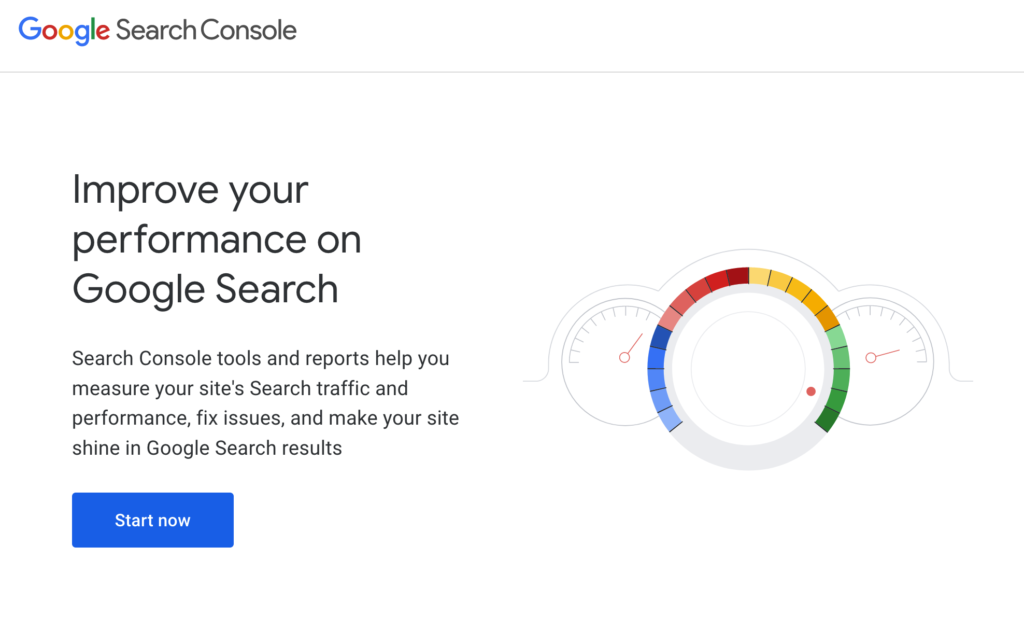1024x644 pixels.
Task: Click the grey bottom arc of dial
Action: 748,454
